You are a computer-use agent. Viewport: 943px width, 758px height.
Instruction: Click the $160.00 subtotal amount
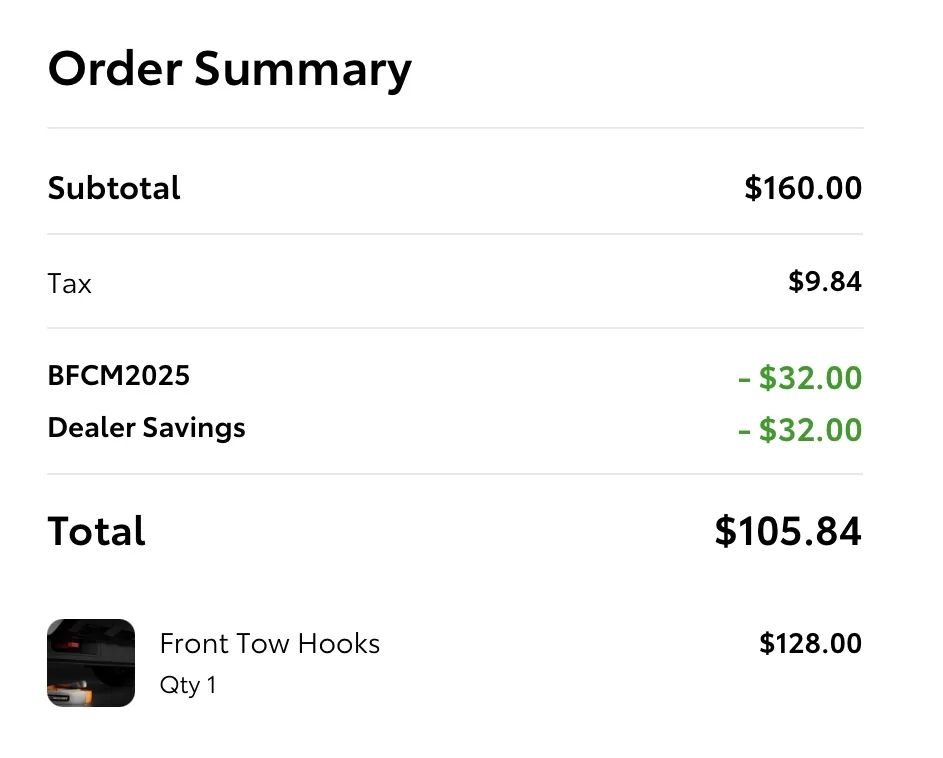click(x=803, y=188)
